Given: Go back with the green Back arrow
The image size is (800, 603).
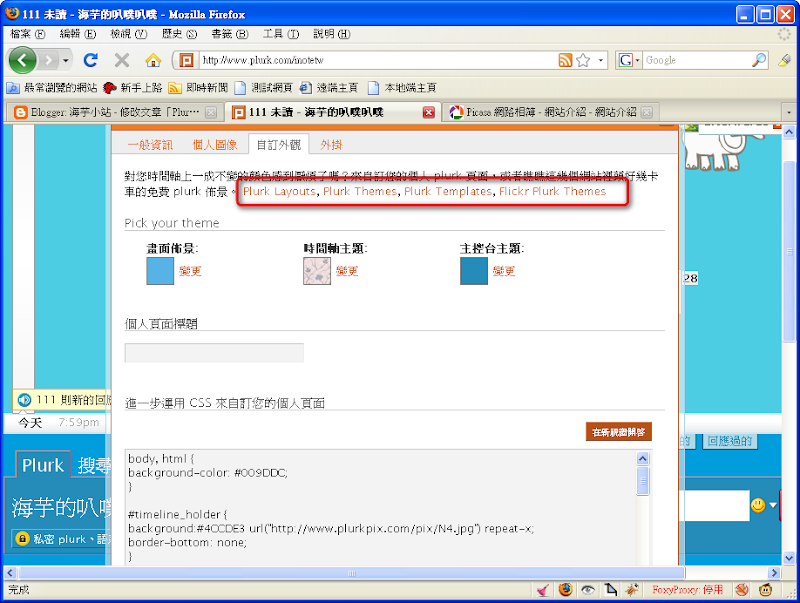Looking at the screenshot, I should [x=22, y=60].
